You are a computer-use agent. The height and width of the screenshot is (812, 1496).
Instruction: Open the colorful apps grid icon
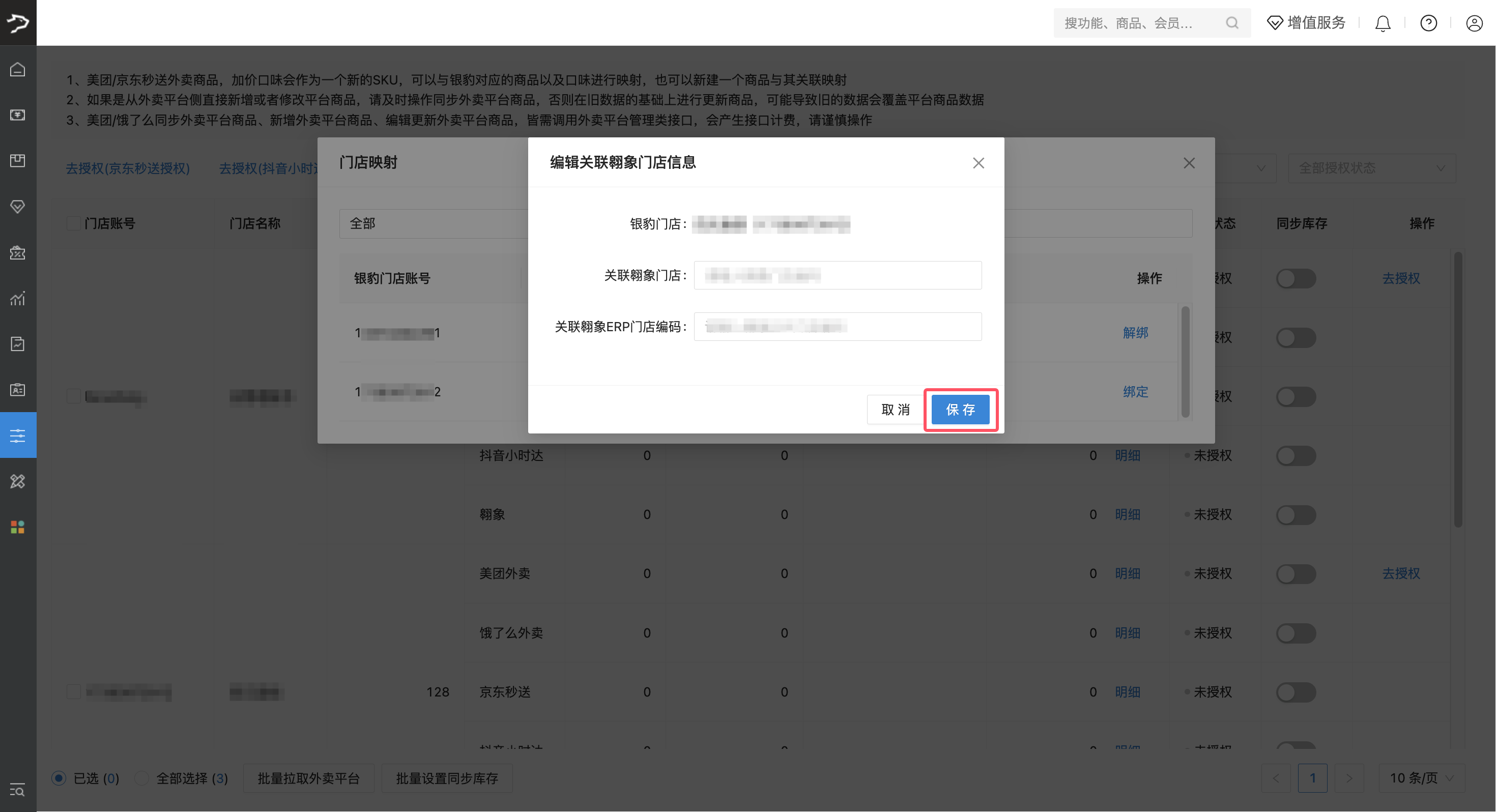click(18, 527)
